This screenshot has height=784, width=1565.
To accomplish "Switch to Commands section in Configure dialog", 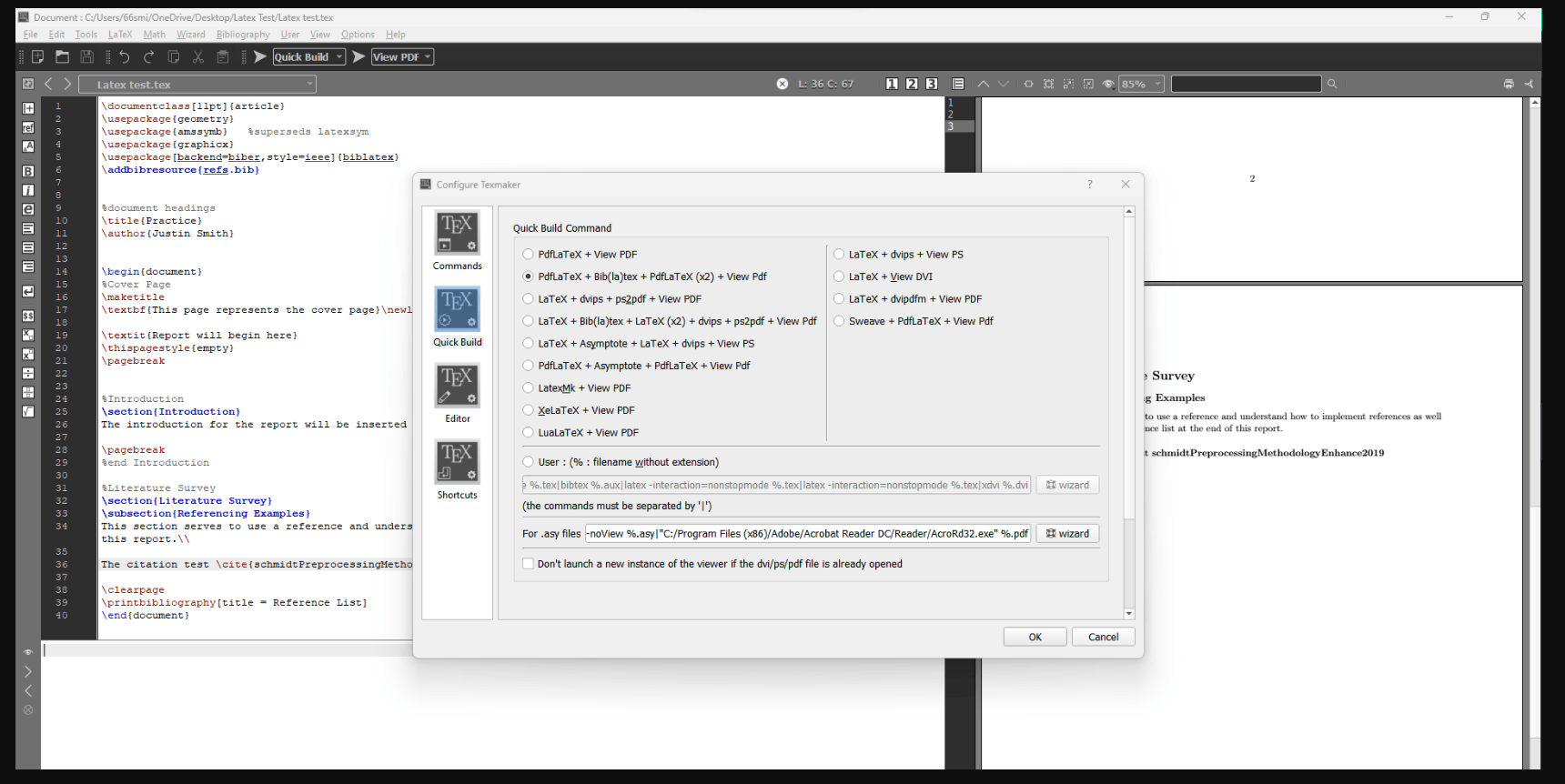I will coord(457,241).
